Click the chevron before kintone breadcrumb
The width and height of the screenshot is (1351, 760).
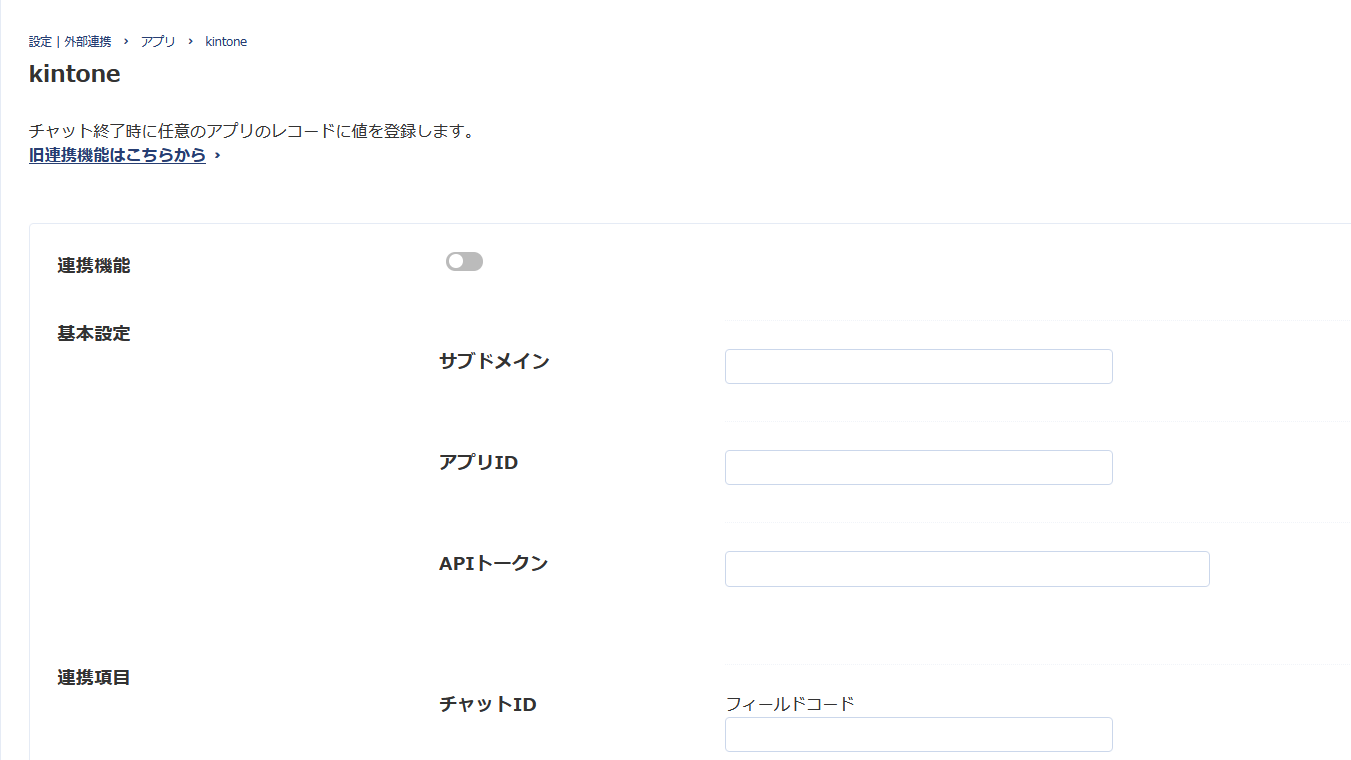point(190,42)
